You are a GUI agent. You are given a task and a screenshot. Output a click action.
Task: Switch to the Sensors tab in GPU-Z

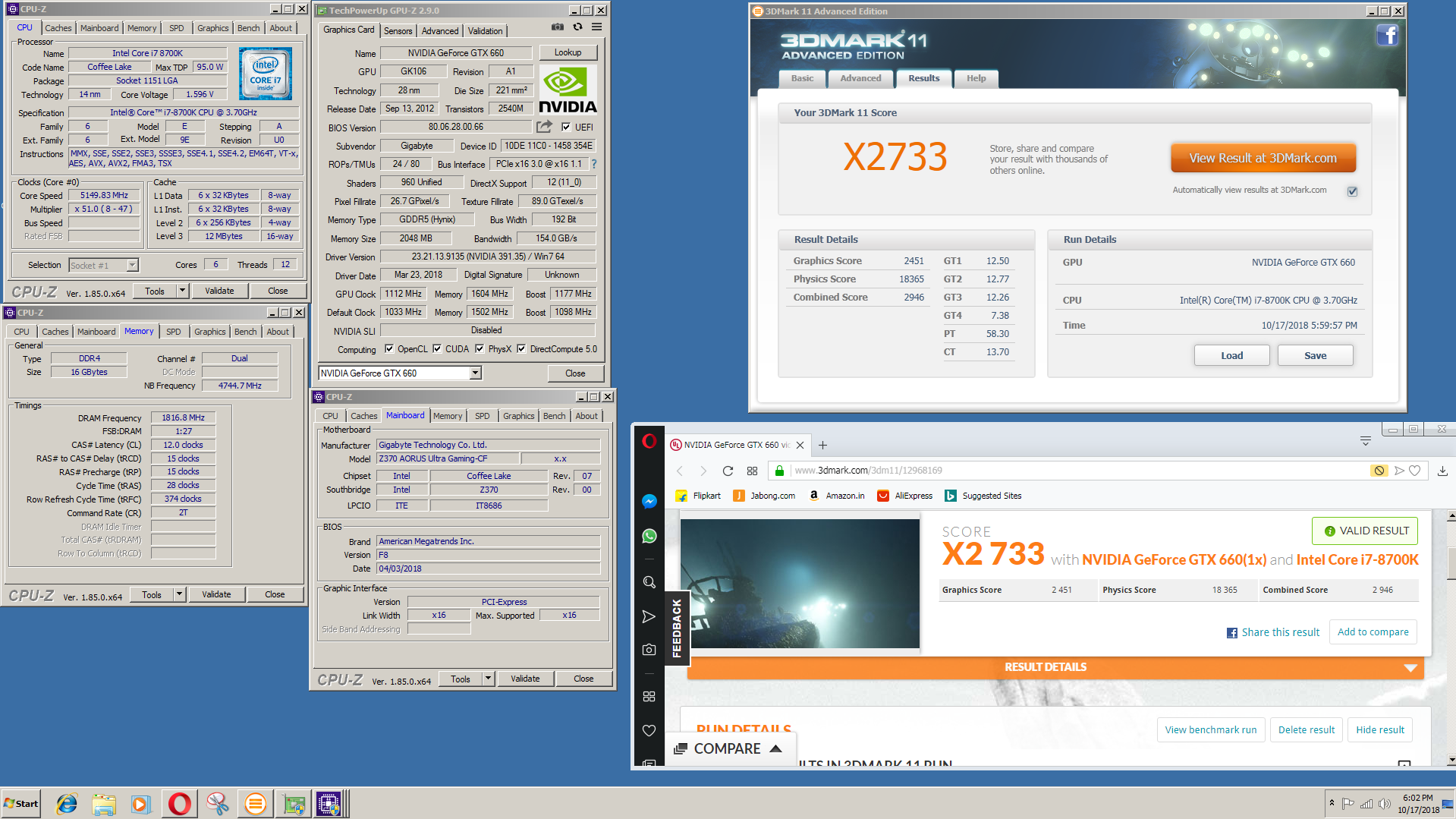(x=398, y=31)
